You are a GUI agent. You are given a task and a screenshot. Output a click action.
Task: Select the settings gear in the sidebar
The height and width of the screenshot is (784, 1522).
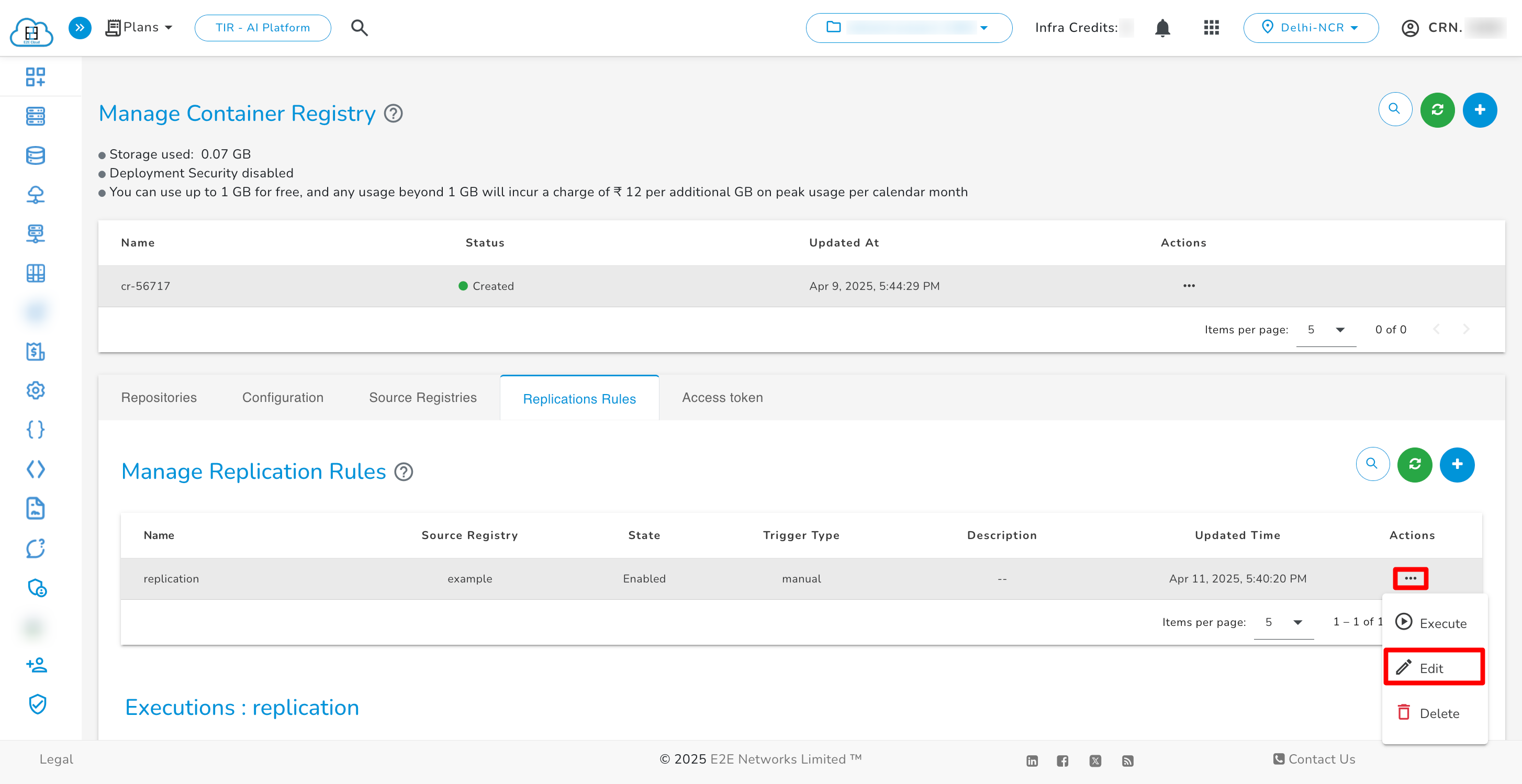36,390
